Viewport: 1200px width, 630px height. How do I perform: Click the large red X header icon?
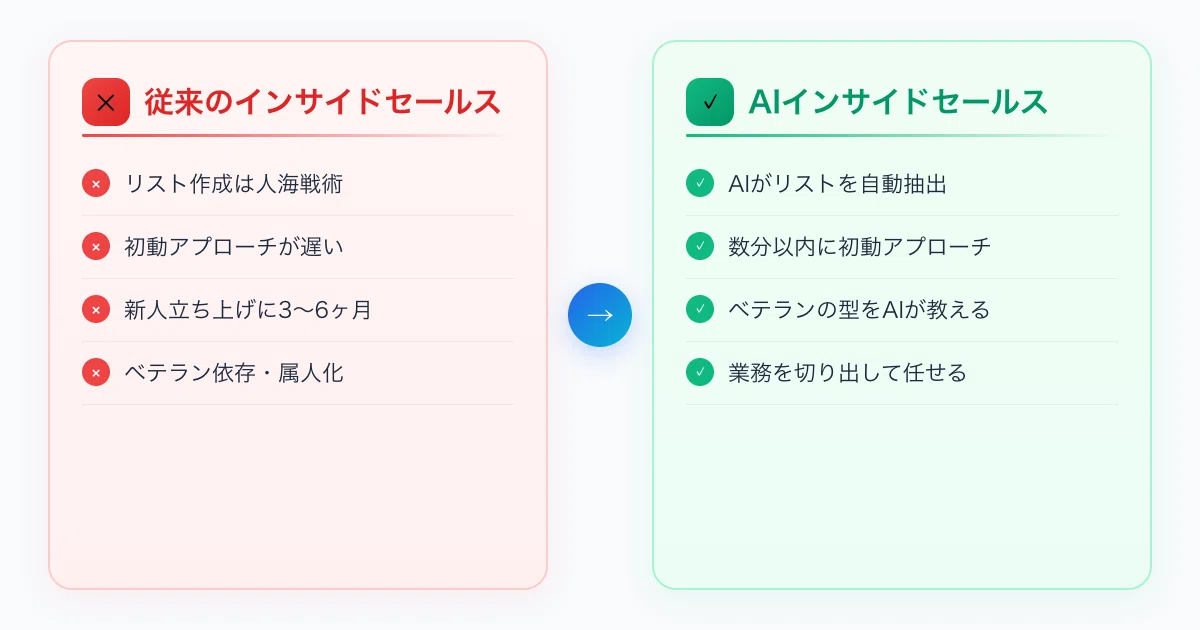click(x=106, y=102)
